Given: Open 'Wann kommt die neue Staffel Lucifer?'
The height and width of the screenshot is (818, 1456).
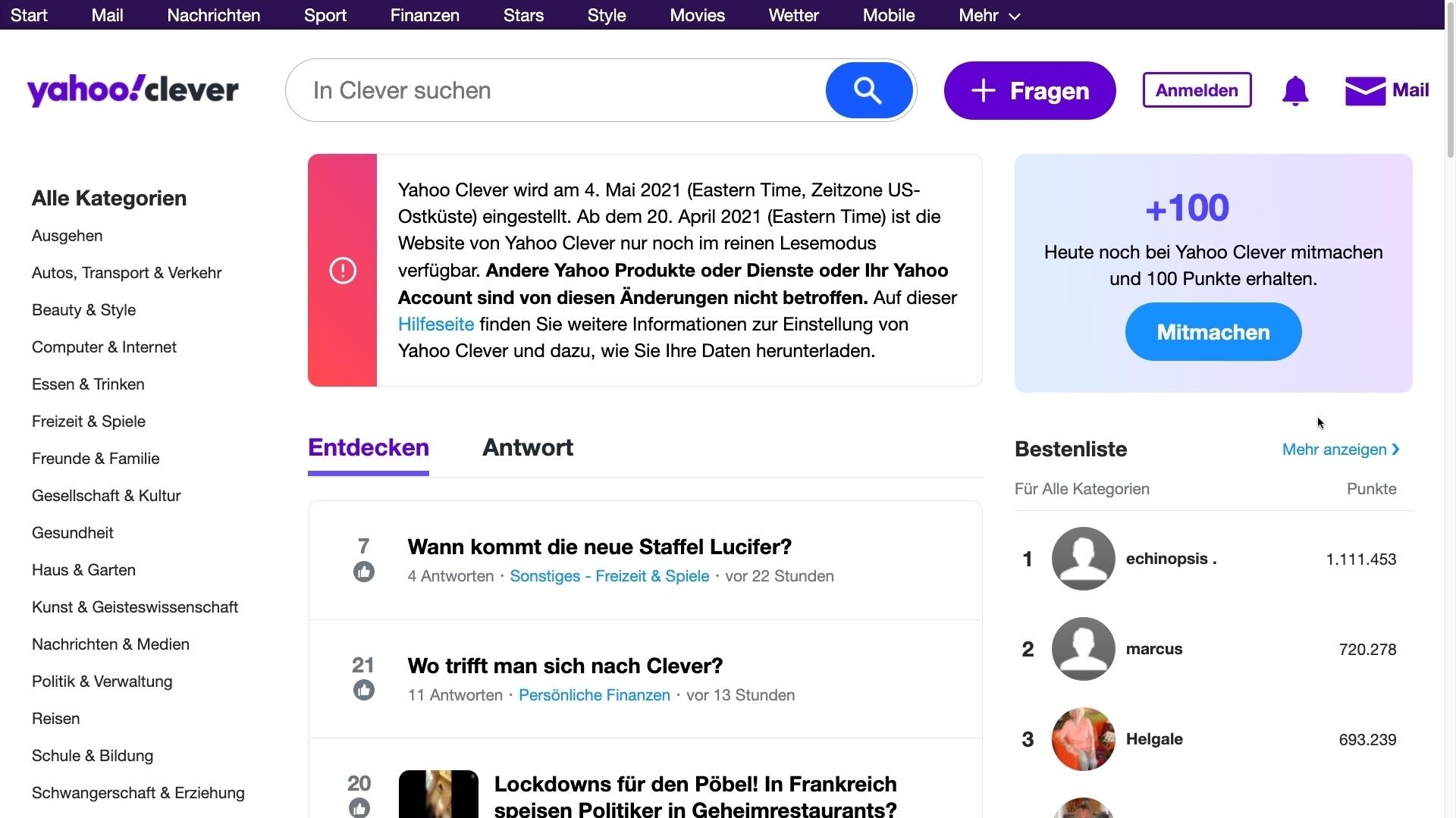Looking at the screenshot, I should click(600, 547).
